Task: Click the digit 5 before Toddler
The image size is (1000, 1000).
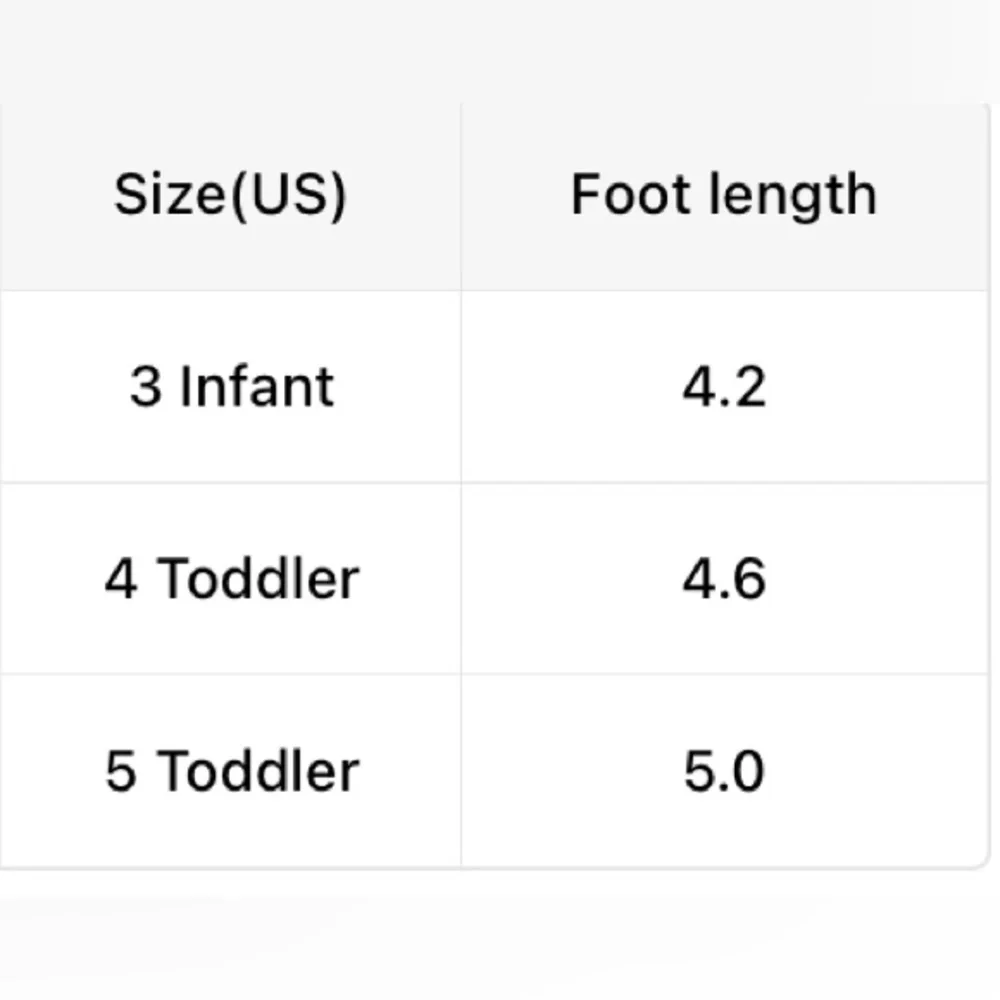Action: (x=121, y=771)
